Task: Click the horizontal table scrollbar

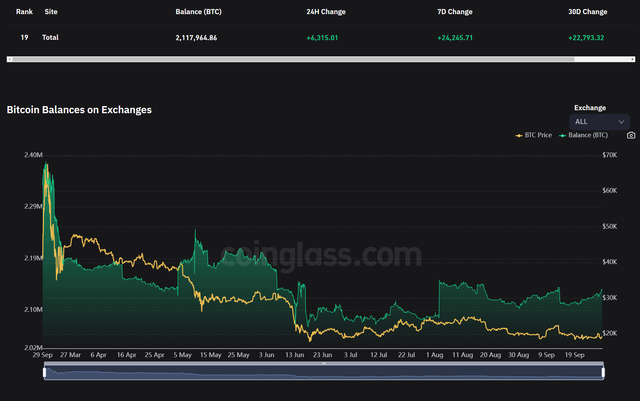Action: [293, 59]
